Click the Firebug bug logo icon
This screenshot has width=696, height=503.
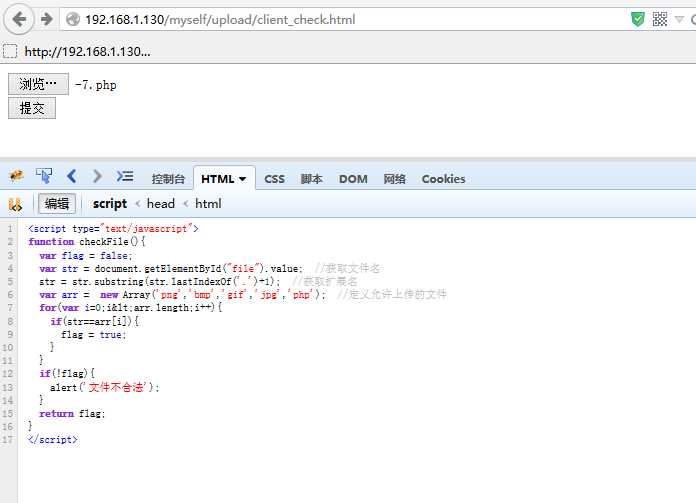pyautogui.click(x=16, y=176)
